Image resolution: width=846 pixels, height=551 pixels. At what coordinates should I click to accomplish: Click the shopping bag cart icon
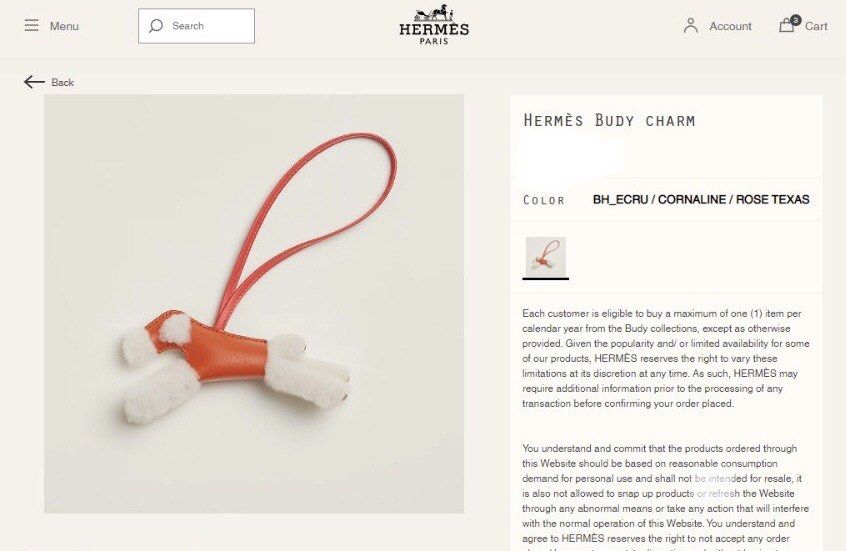point(786,25)
